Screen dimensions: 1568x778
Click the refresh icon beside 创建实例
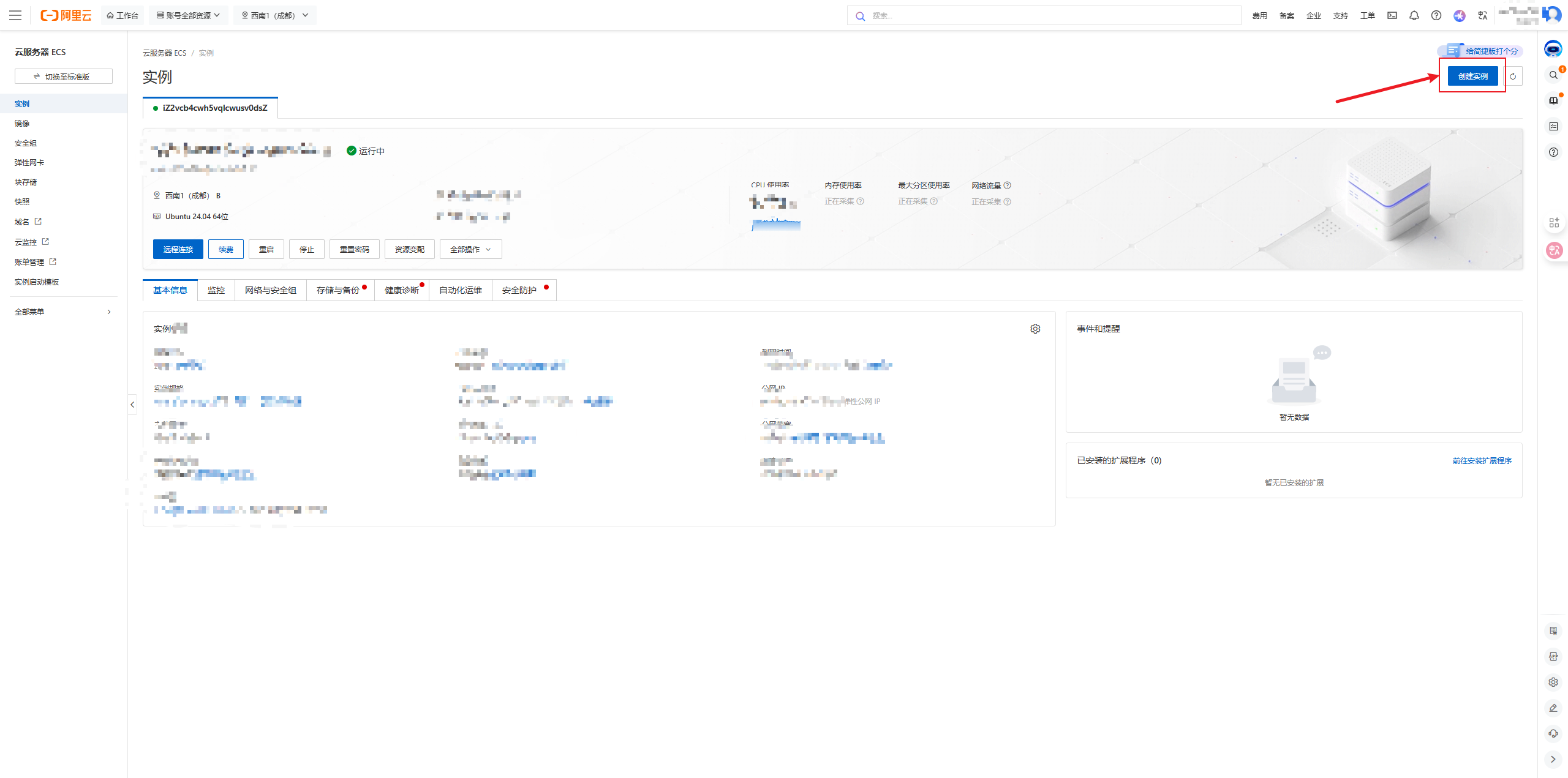click(x=1513, y=77)
